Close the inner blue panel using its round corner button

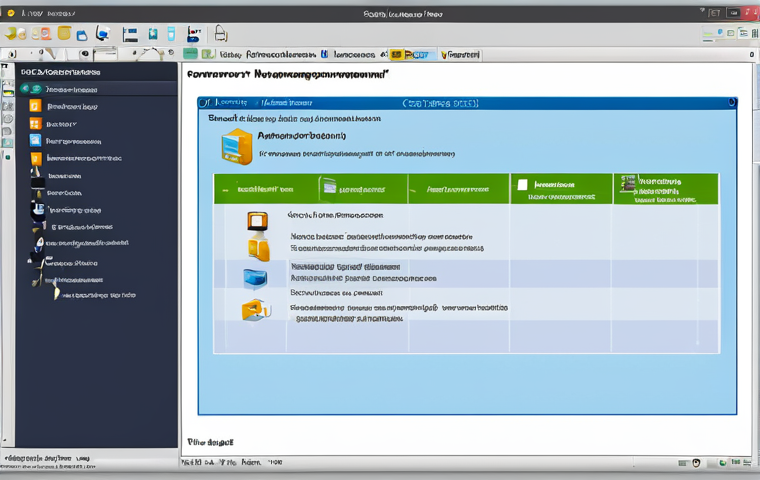pos(732,102)
